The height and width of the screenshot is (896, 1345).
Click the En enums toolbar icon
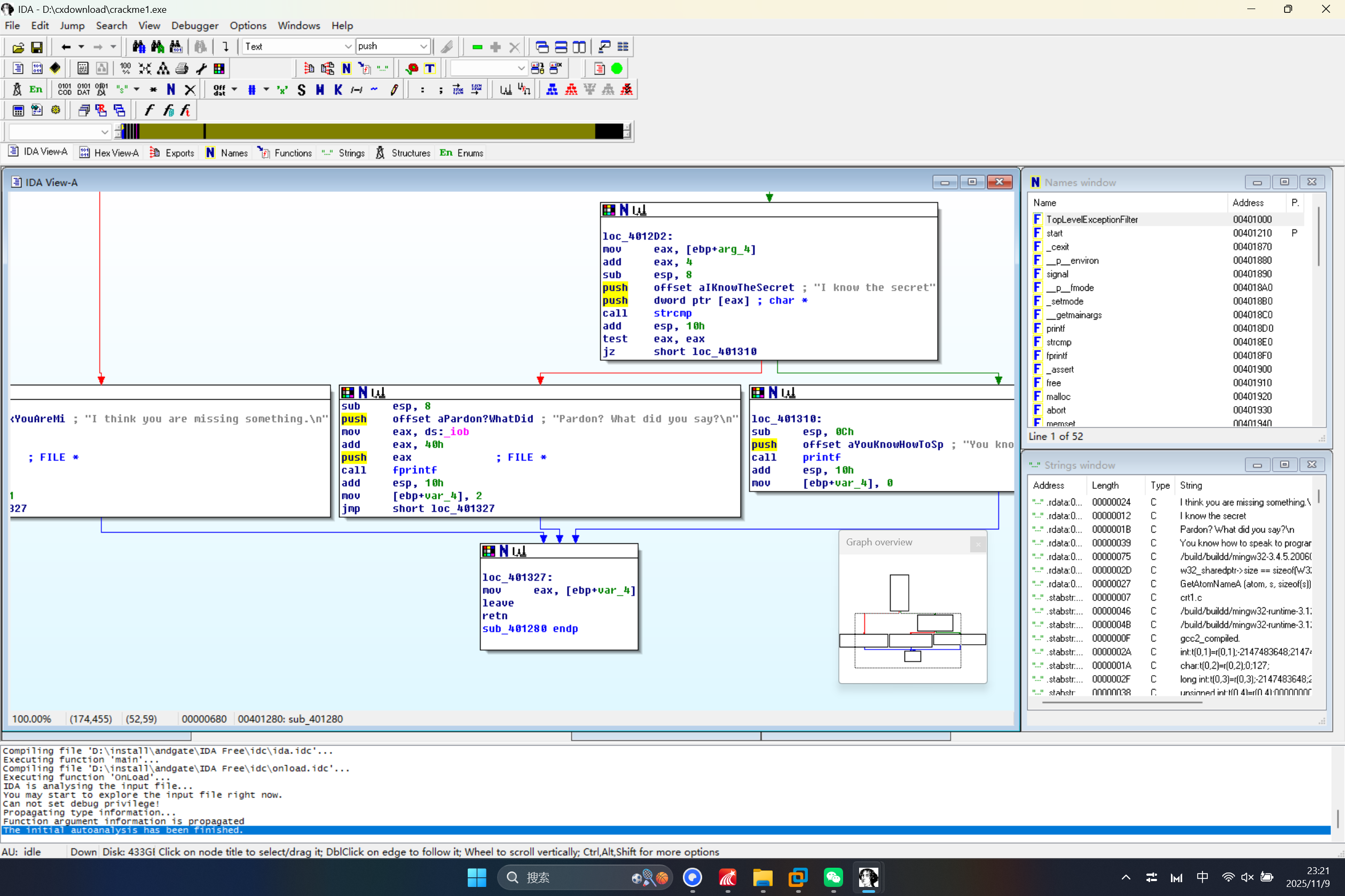35,90
